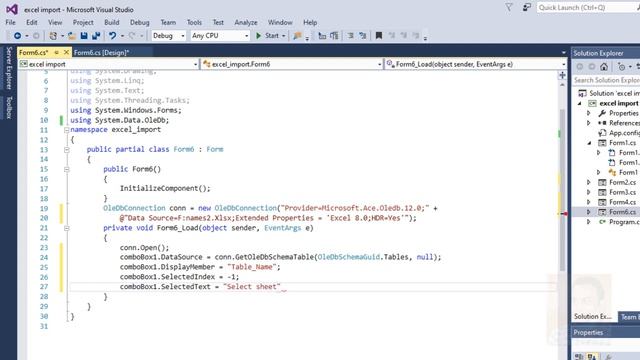The image size is (640, 360).
Task: Click the New Project toolbar icon
Action: [x=53, y=36]
